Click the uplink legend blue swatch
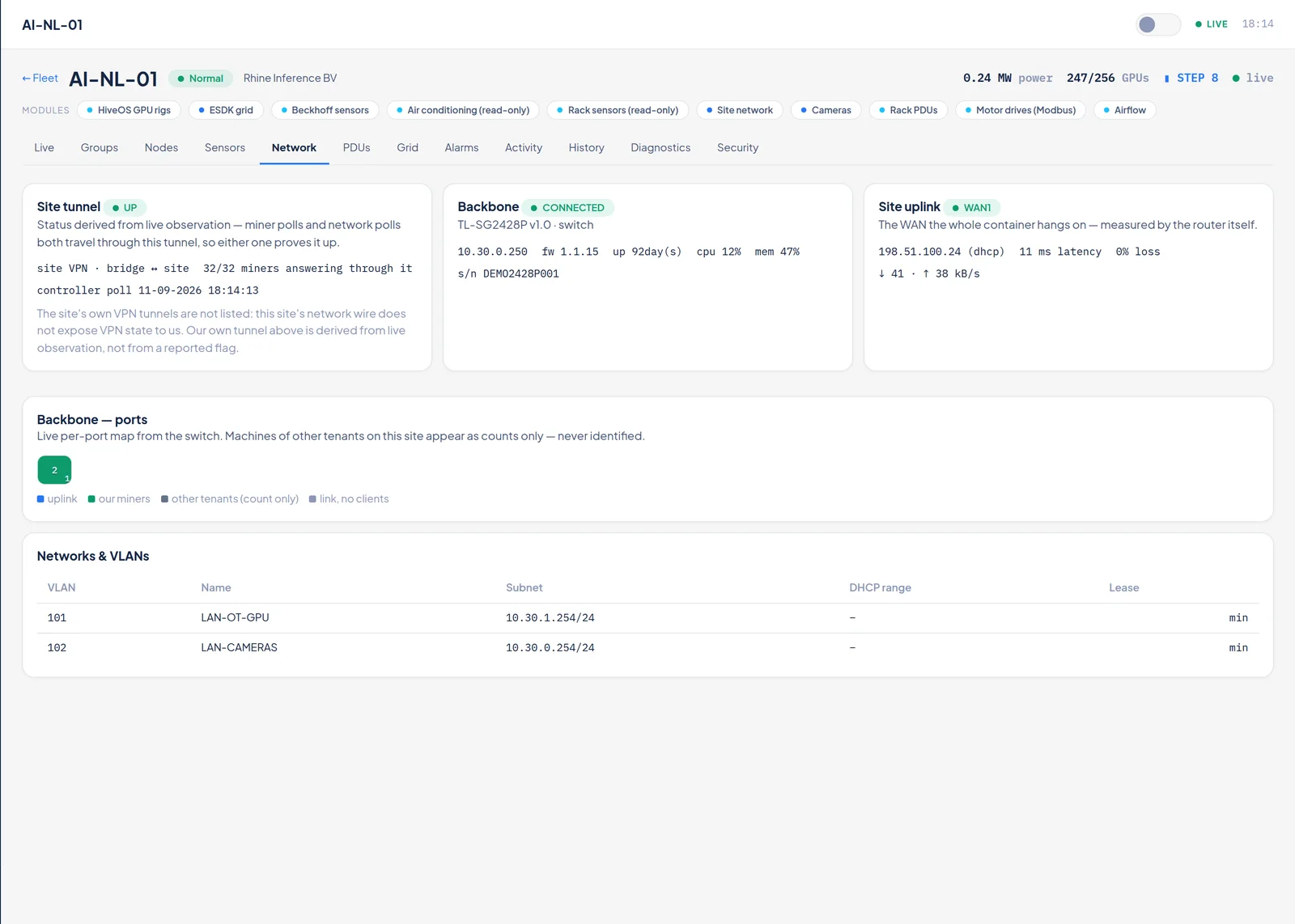This screenshot has width=1295, height=924. tap(40, 499)
